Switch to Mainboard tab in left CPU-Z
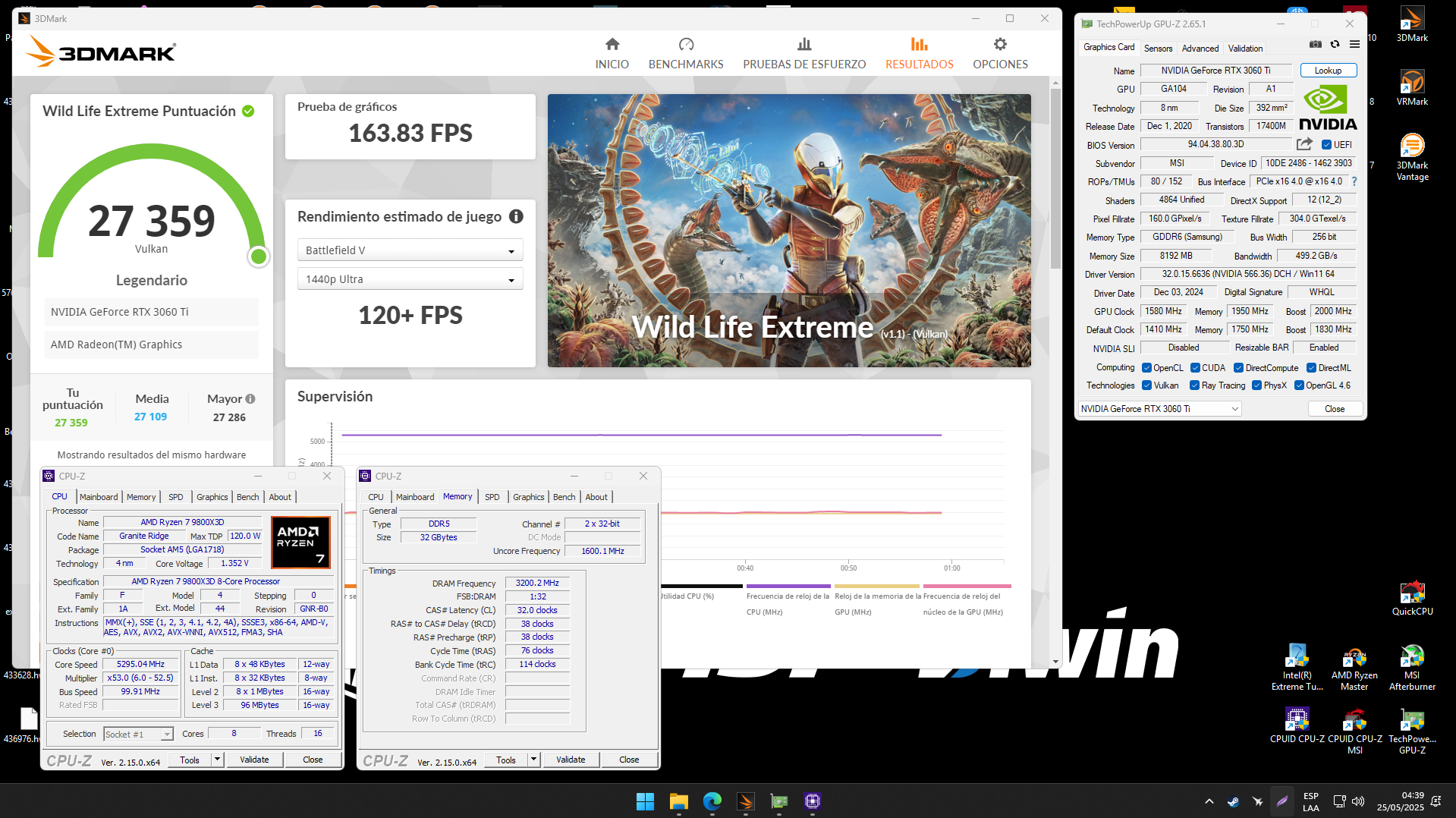This screenshot has width=1456, height=818. [x=99, y=497]
